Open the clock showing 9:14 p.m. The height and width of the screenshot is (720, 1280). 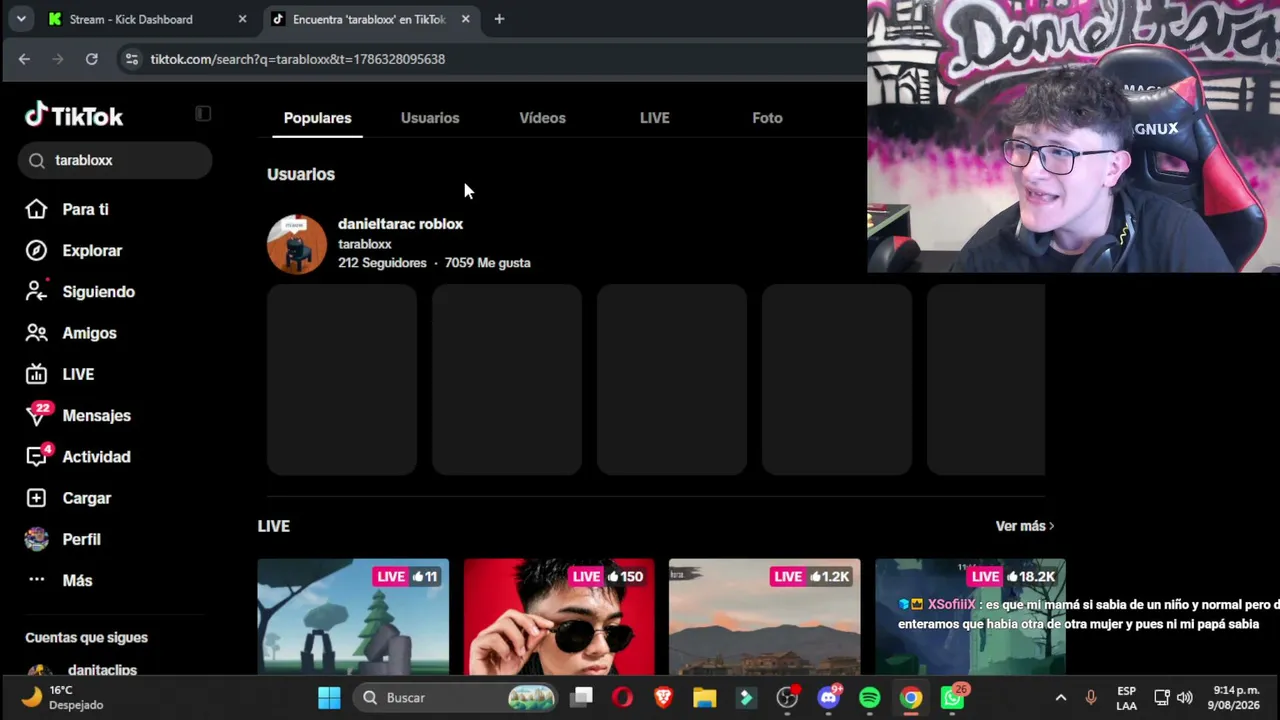pyautogui.click(x=1236, y=698)
